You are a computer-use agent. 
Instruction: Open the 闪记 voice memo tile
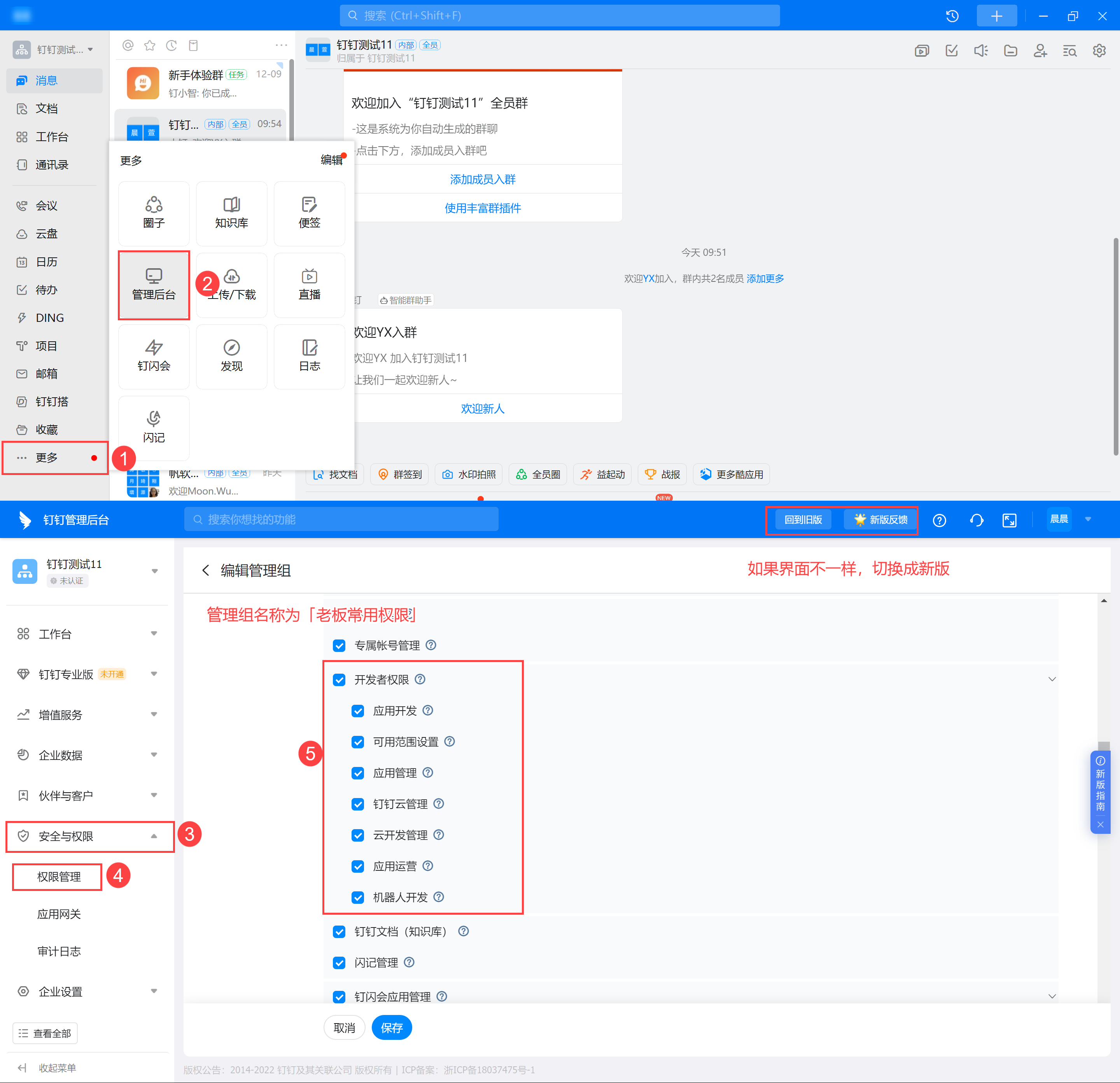coord(154,428)
